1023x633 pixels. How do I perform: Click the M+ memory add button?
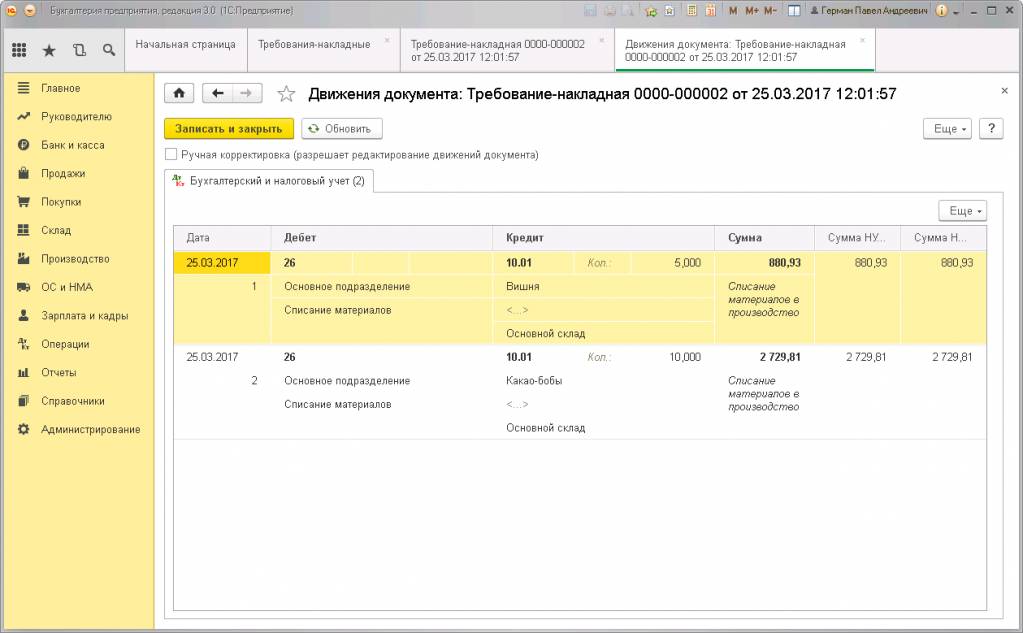(752, 10)
